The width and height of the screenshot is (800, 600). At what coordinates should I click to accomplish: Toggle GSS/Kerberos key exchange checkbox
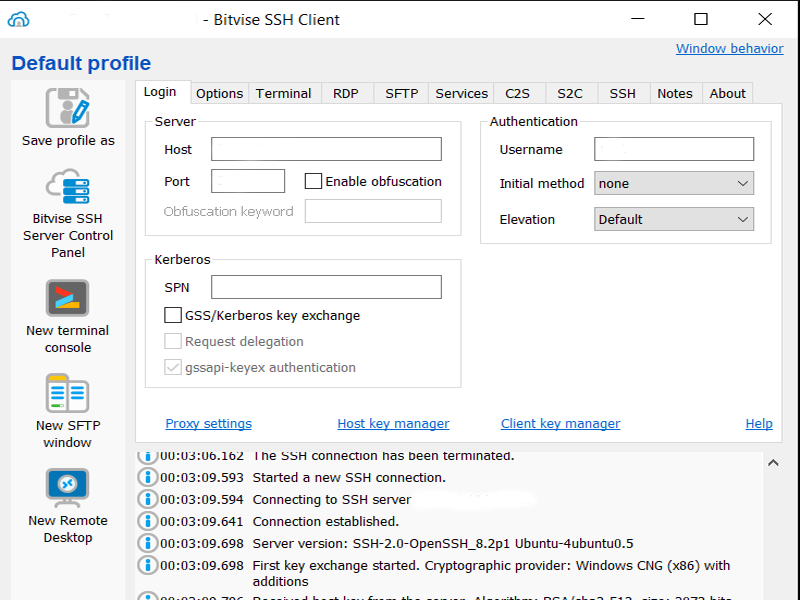[173, 315]
